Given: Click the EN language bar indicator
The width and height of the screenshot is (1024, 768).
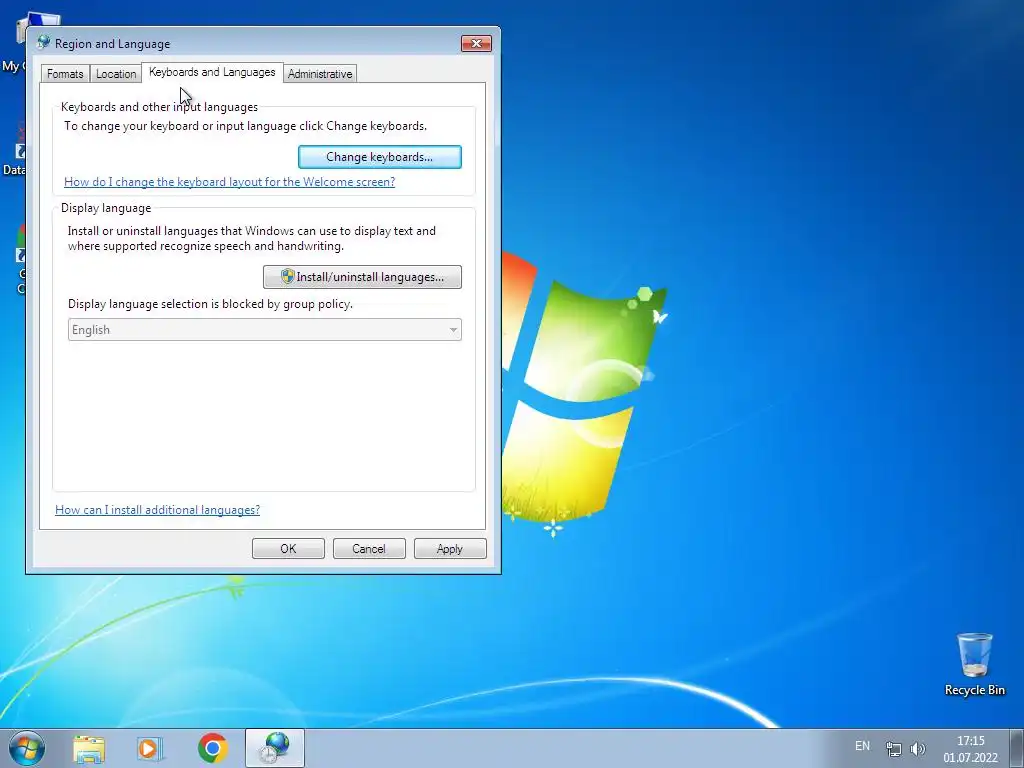Looking at the screenshot, I should point(862,746).
